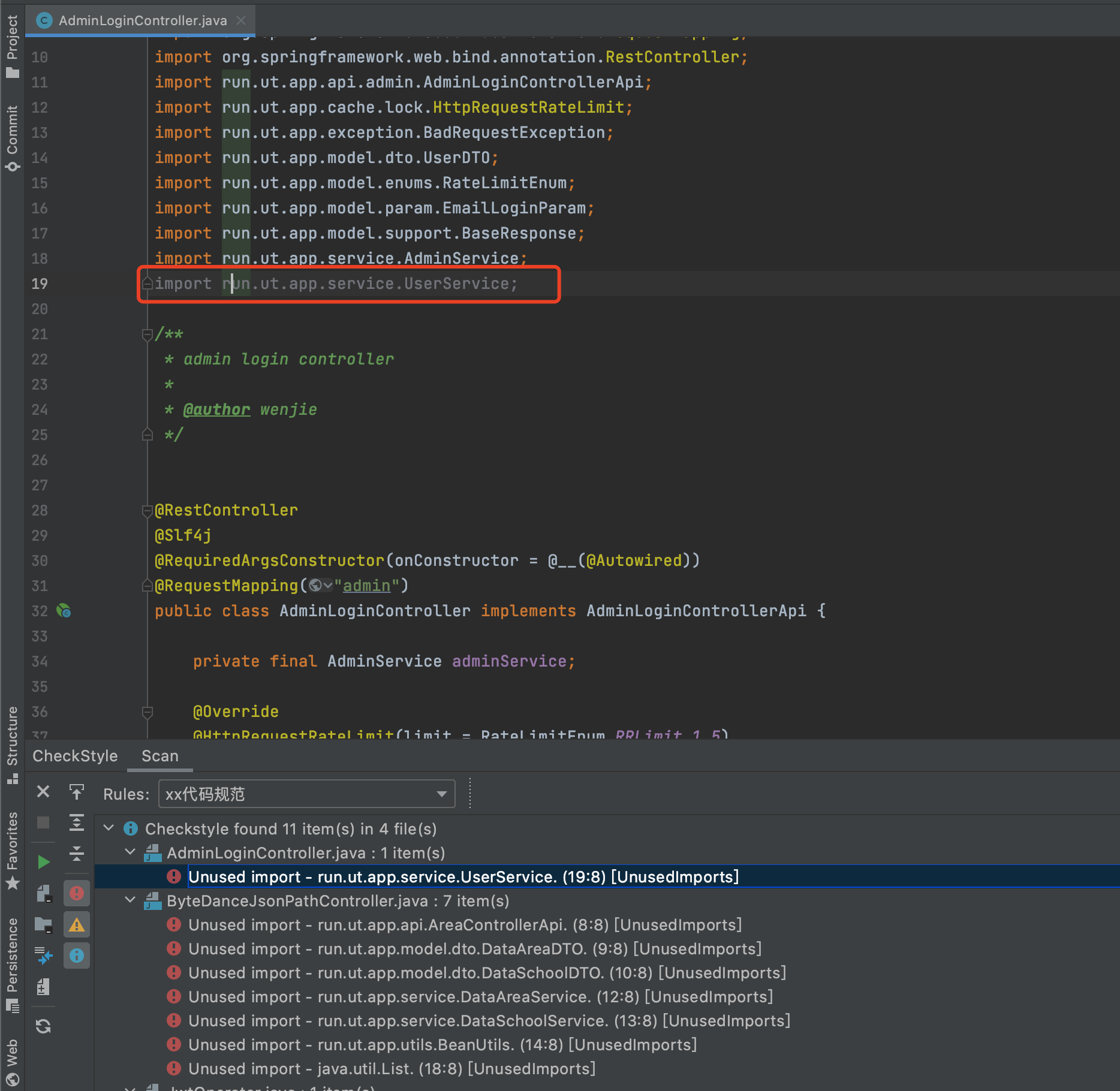
Task: Open the Favorites tool window
Action: 12,851
